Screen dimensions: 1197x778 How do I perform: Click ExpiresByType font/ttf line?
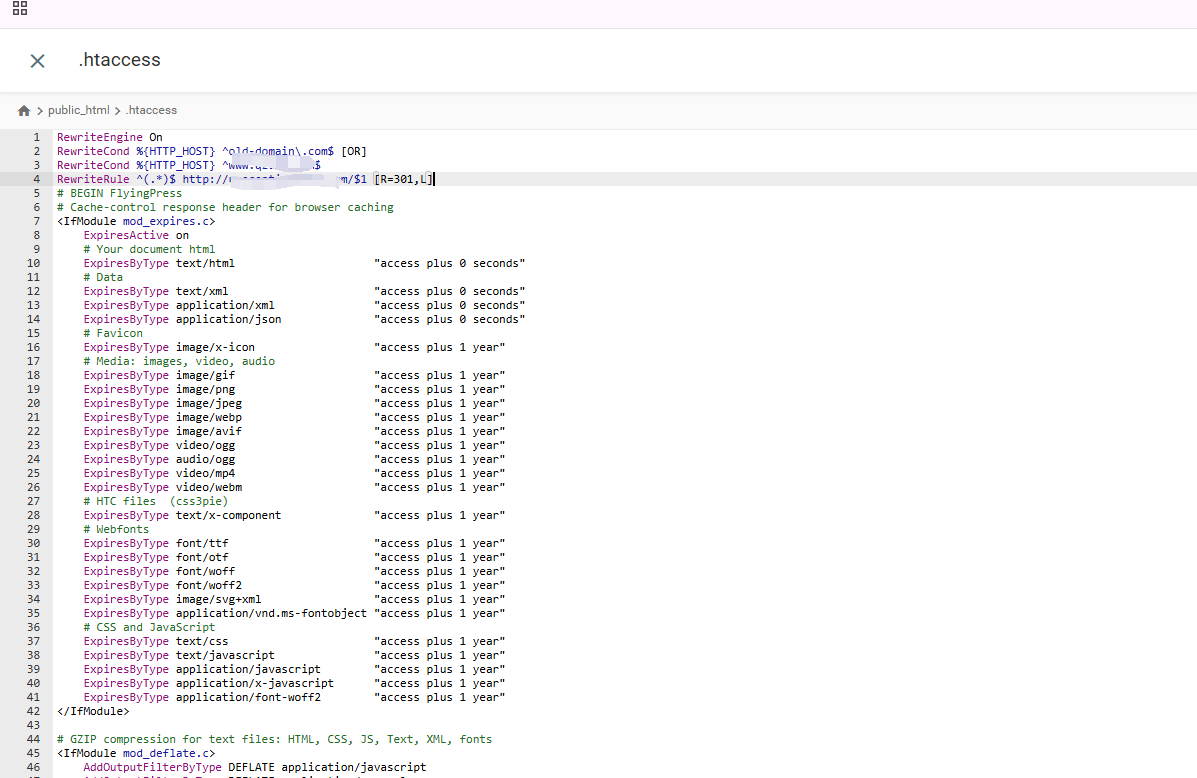(x=295, y=543)
